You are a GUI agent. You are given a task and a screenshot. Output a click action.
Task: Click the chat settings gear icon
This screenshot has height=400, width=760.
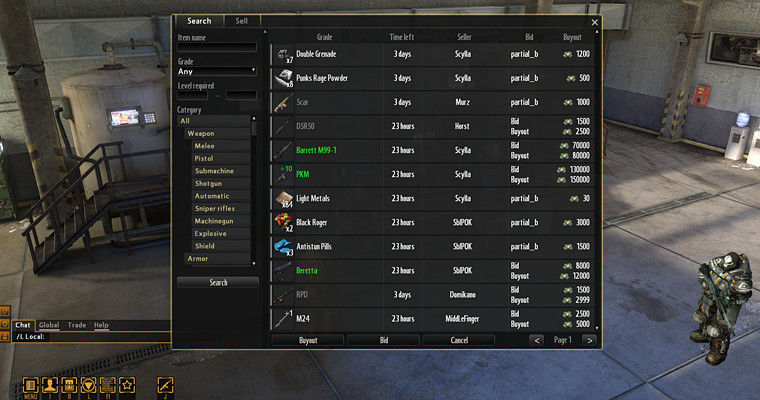coord(5,324)
